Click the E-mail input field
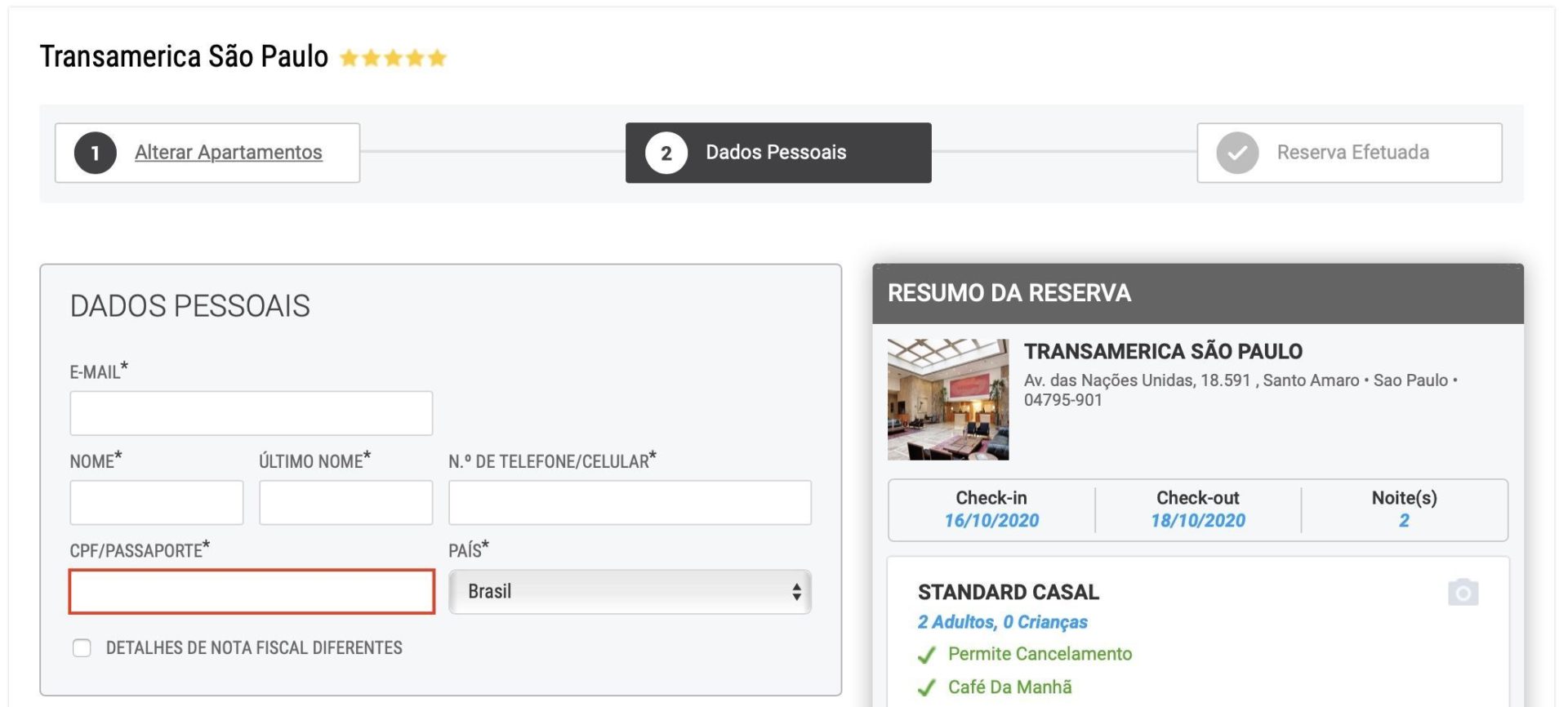1568x707 pixels. [x=251, y=413]
